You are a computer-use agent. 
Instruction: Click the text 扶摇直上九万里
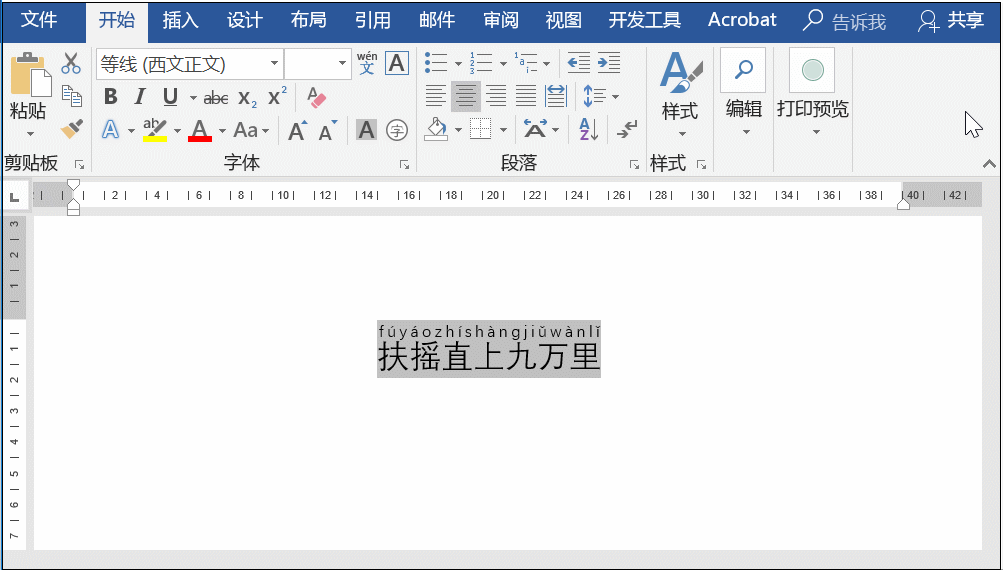(x=489, y=356)
